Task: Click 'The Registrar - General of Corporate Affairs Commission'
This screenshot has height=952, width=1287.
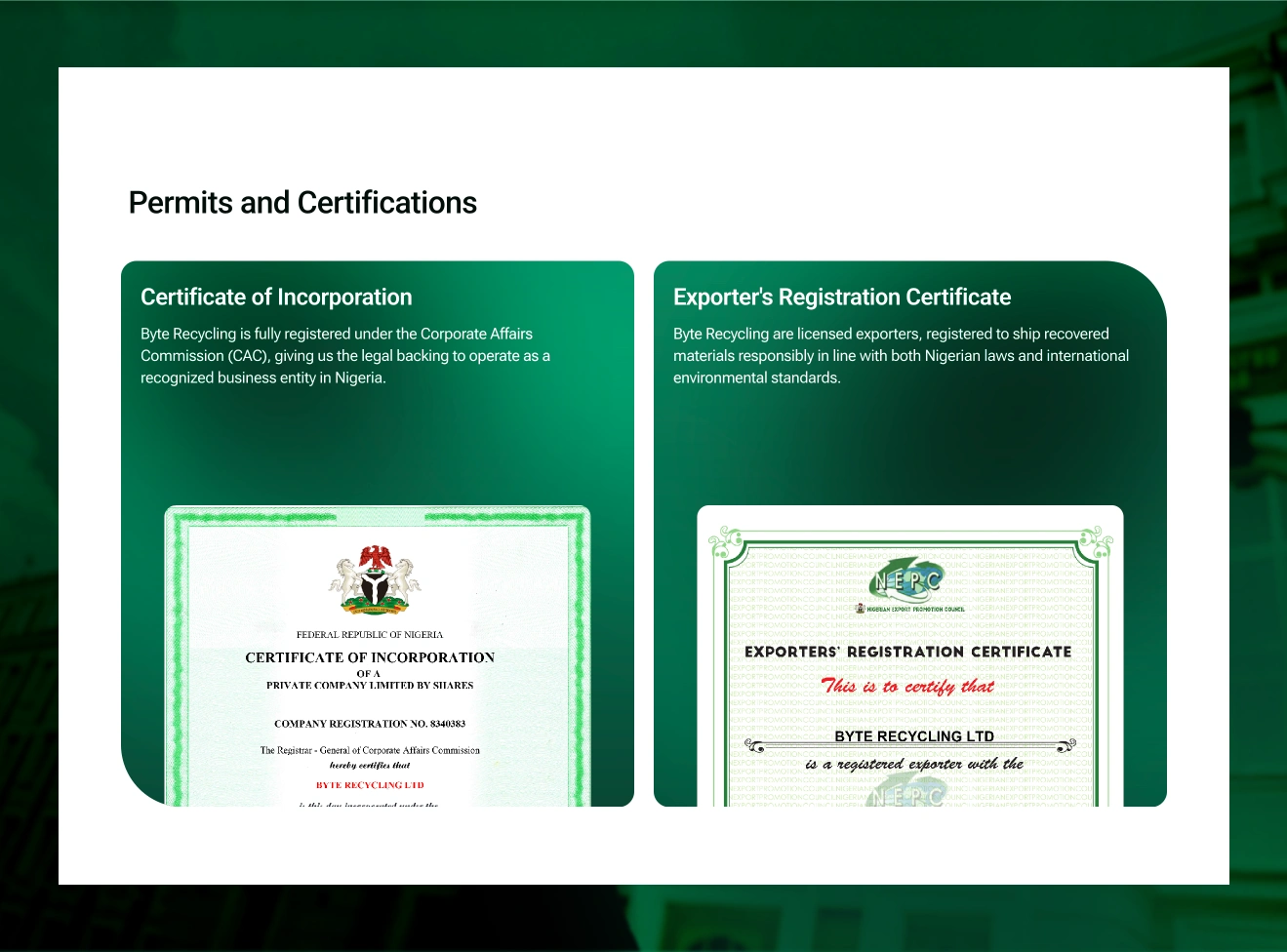Action: (370, 751)
